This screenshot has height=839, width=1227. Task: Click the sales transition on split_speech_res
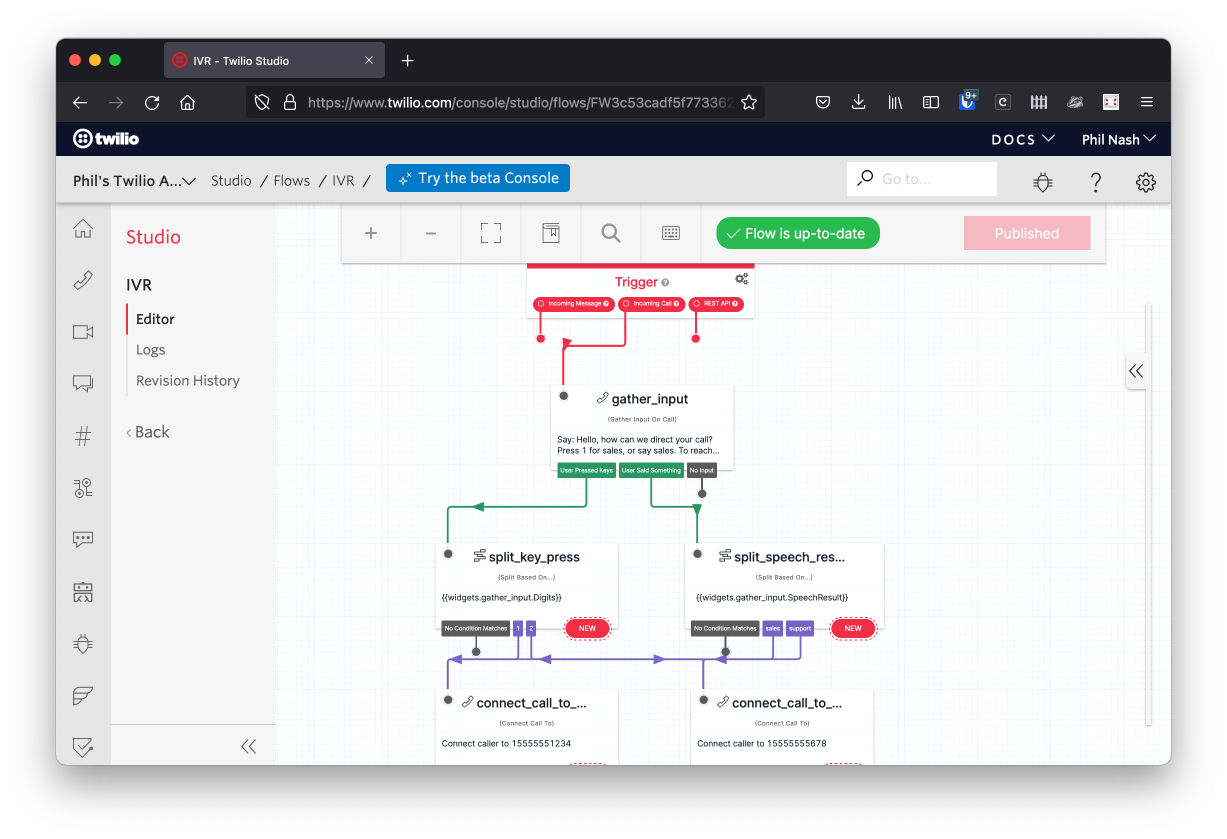coord(773,629)
